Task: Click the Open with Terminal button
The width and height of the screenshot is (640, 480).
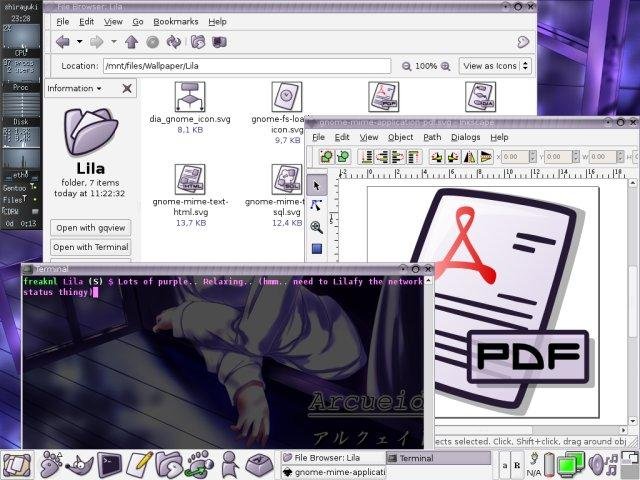Action: [91, 247]
